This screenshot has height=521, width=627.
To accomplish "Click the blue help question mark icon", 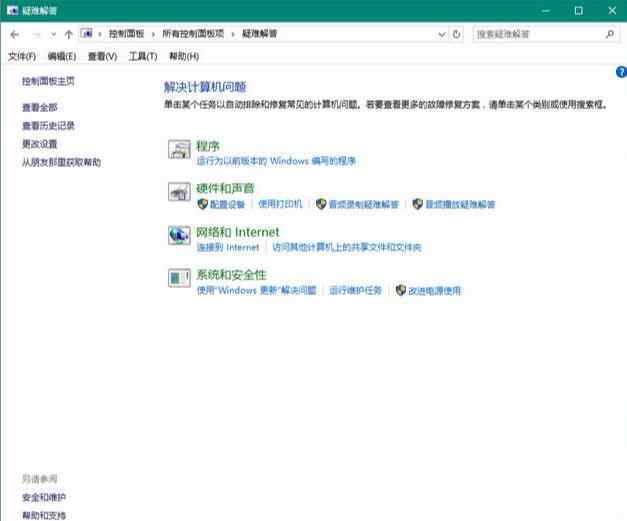I will [x=621, y=72].
